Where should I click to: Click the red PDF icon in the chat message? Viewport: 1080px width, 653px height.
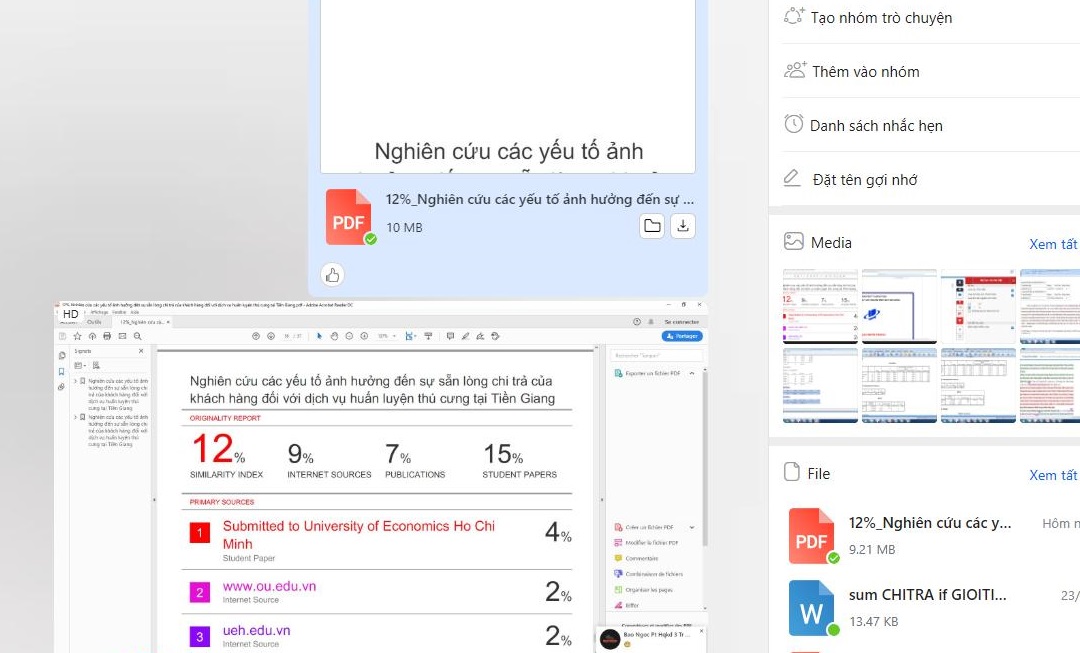[x=351, y=217]
